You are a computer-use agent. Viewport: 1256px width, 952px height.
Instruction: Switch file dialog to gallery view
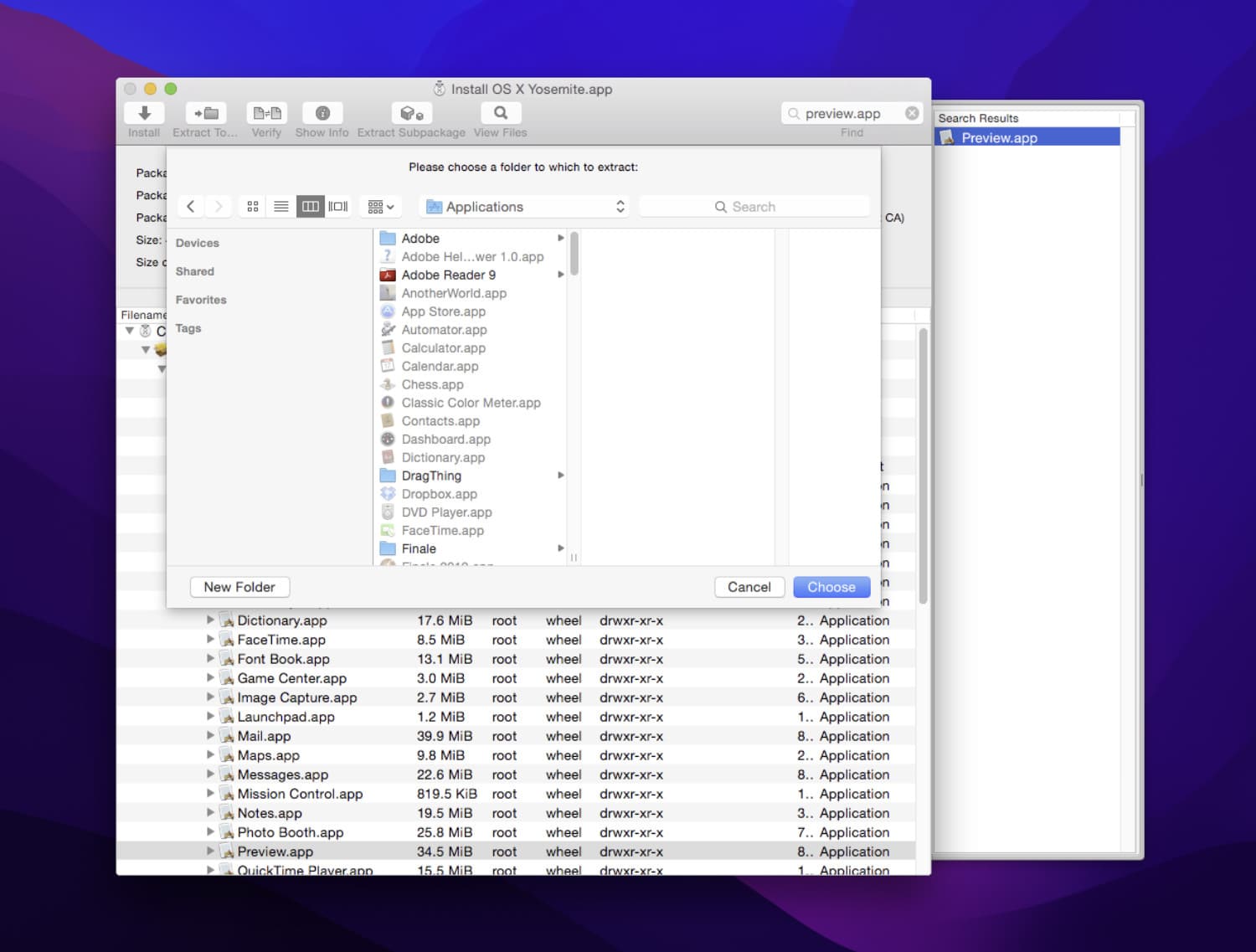tap(338, 207)
